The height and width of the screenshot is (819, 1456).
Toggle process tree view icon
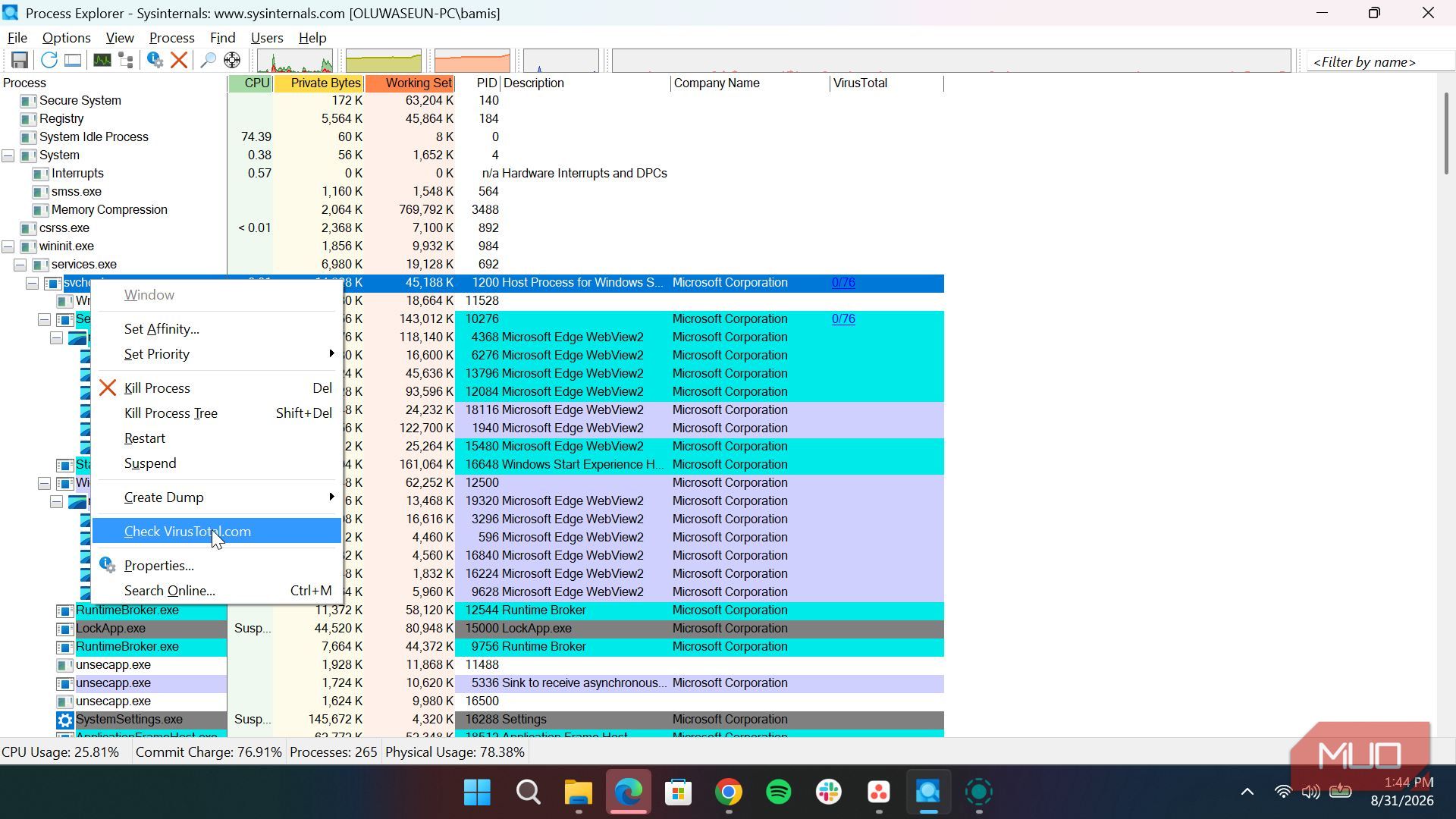[x=126, y=61]
